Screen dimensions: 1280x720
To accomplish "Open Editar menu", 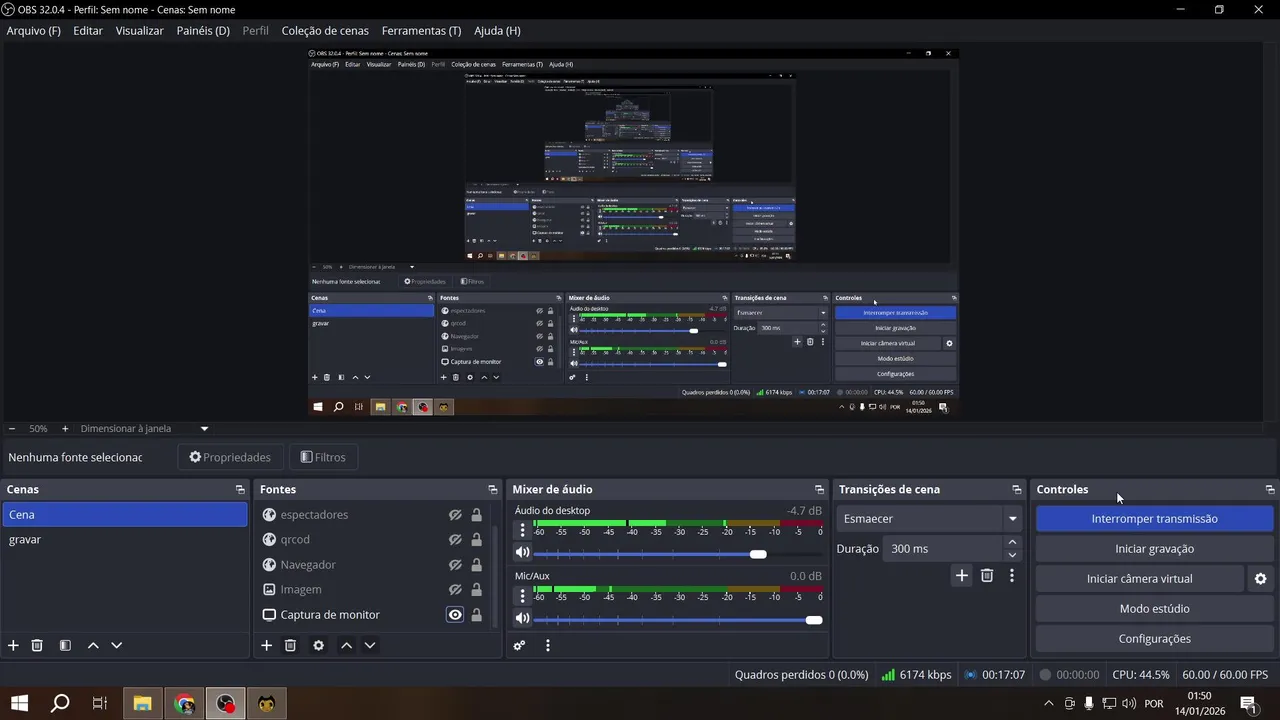I will (88, 30).
